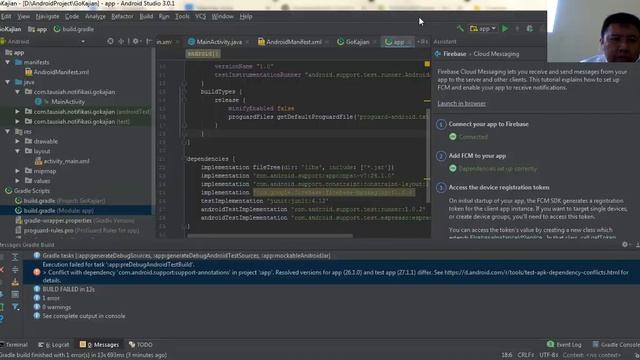Click the Debug app bug icon
Viewport: 640px width, 360px height.
[x=529, y=29]
